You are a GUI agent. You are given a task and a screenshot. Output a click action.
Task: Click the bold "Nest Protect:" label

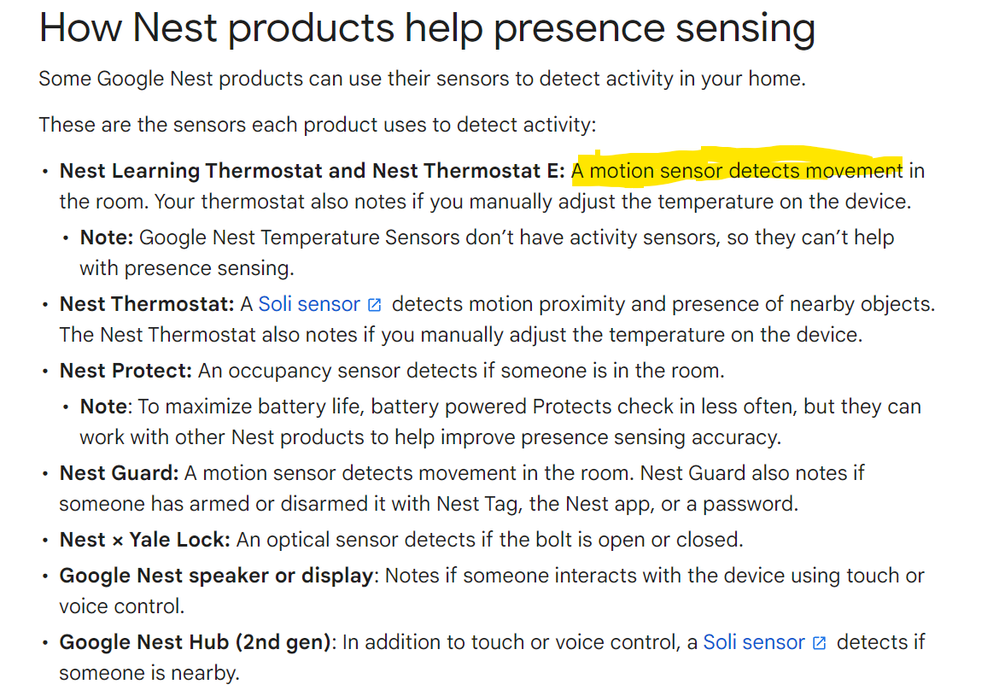pyautogui.click(x=125, y=371)
